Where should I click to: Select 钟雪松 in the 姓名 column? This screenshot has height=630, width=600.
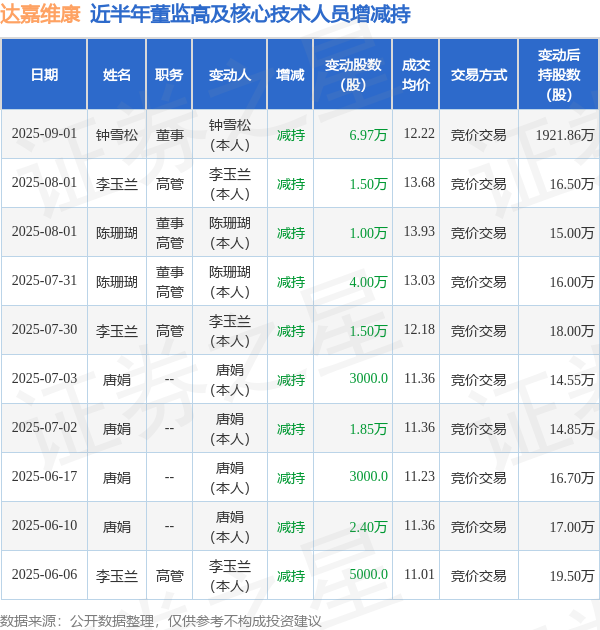tap(117, 135)
